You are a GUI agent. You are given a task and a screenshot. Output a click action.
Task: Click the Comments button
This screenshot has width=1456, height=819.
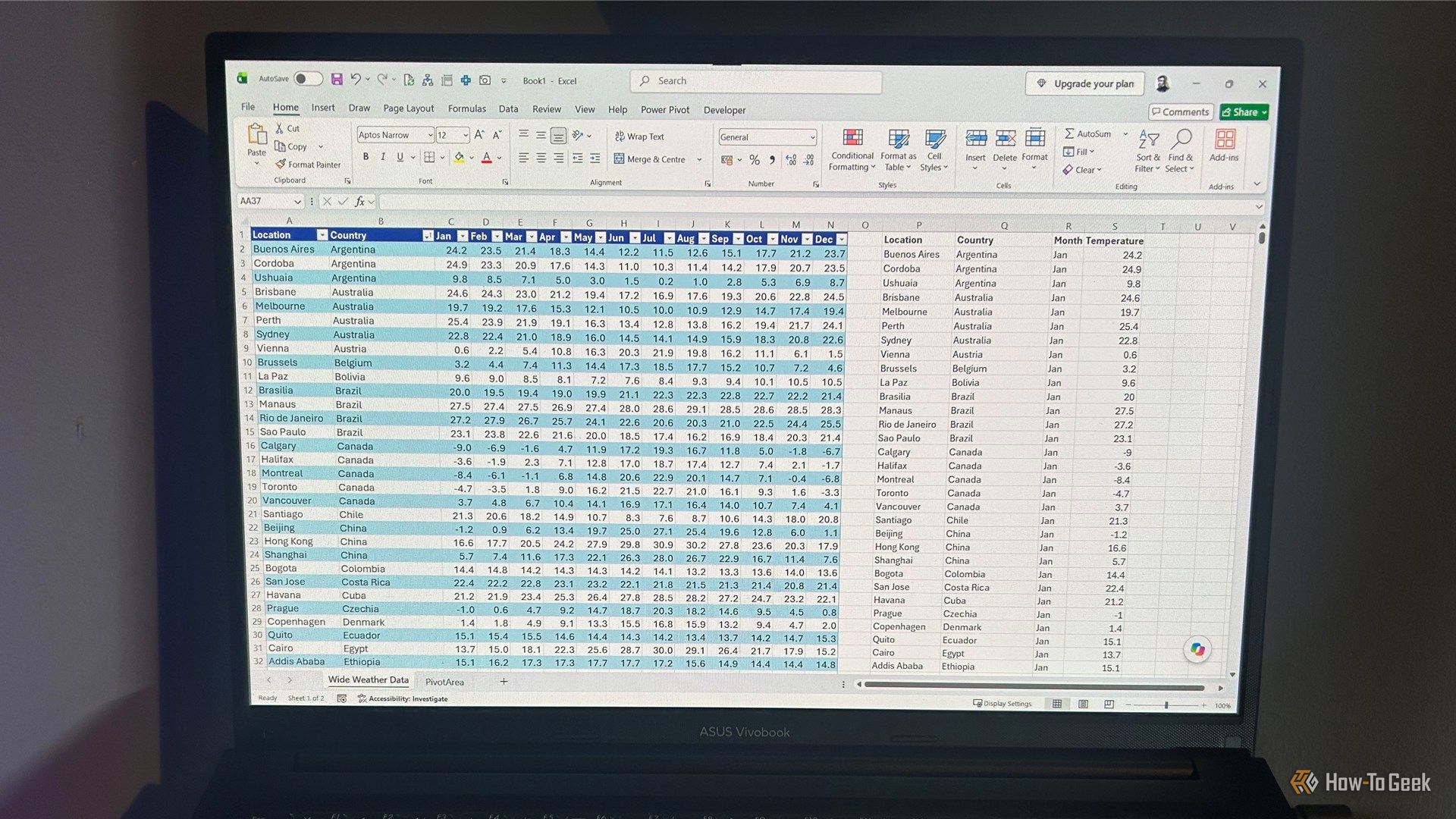pos(1180,111)
